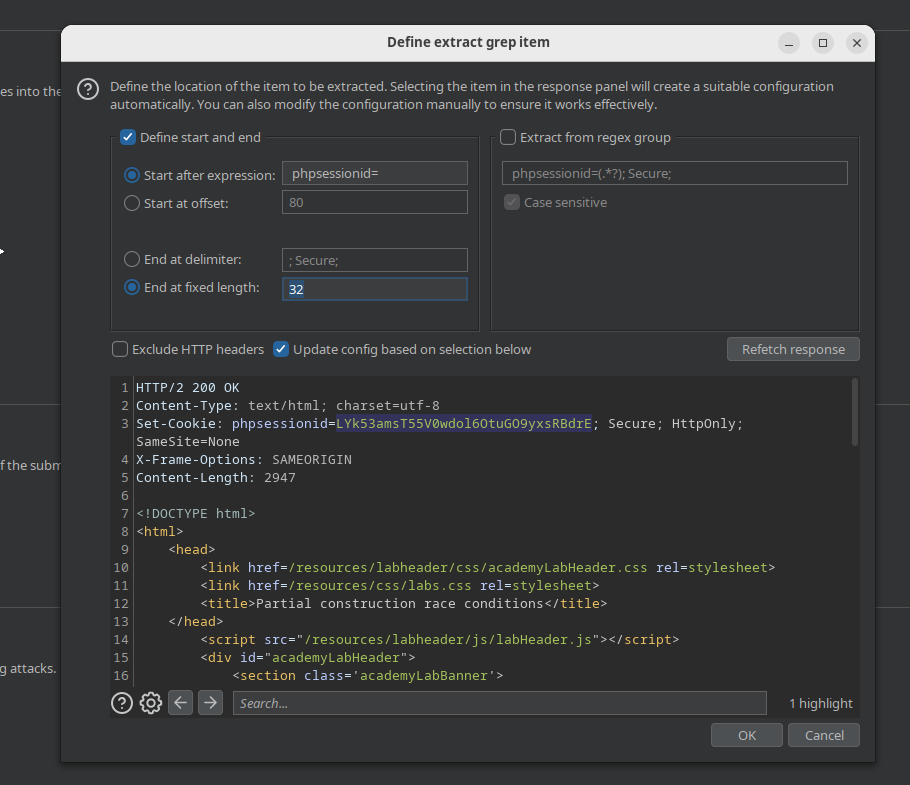
Task: Click the Content-Length: 2947 line
Action: coord(216,477)
